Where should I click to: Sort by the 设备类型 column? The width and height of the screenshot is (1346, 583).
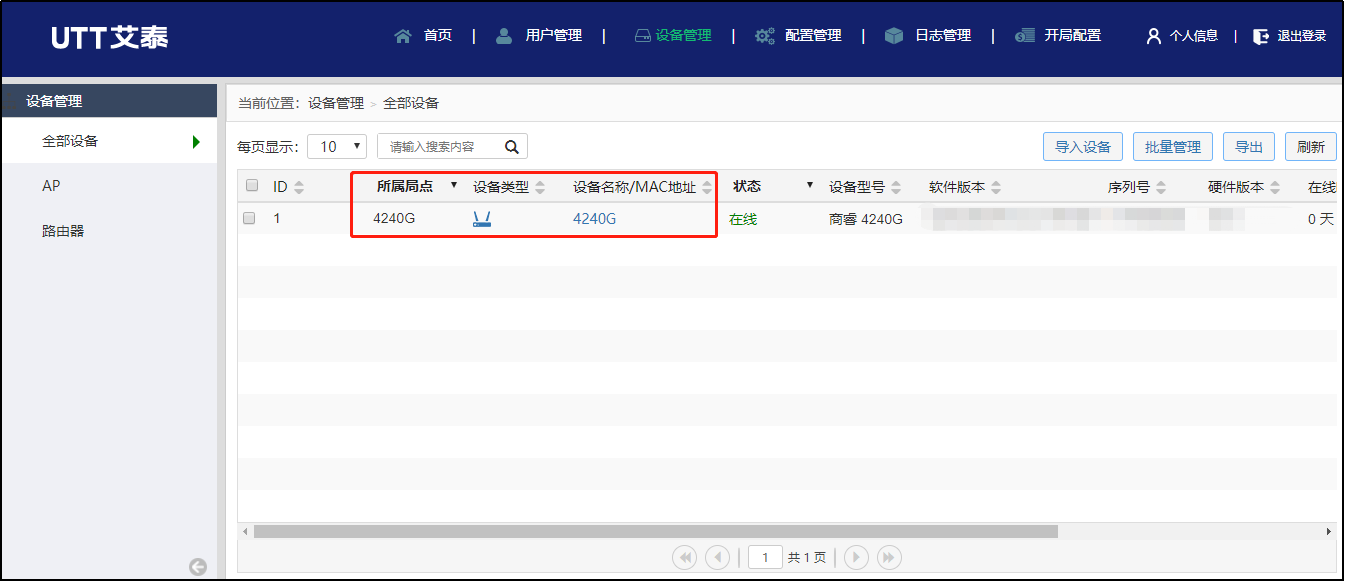[540, 187]
